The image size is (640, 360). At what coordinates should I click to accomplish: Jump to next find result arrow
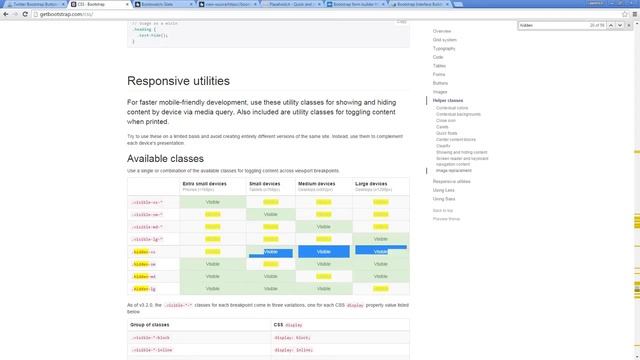coord(620,25)
